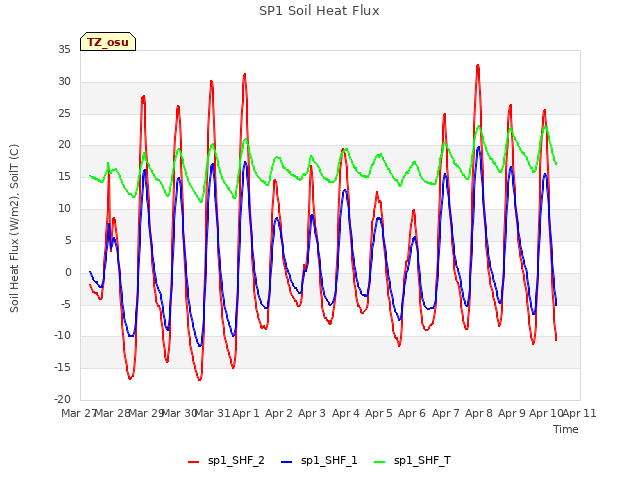
Task: Click the 30 y-axis tick label
Action: point(64,82)
